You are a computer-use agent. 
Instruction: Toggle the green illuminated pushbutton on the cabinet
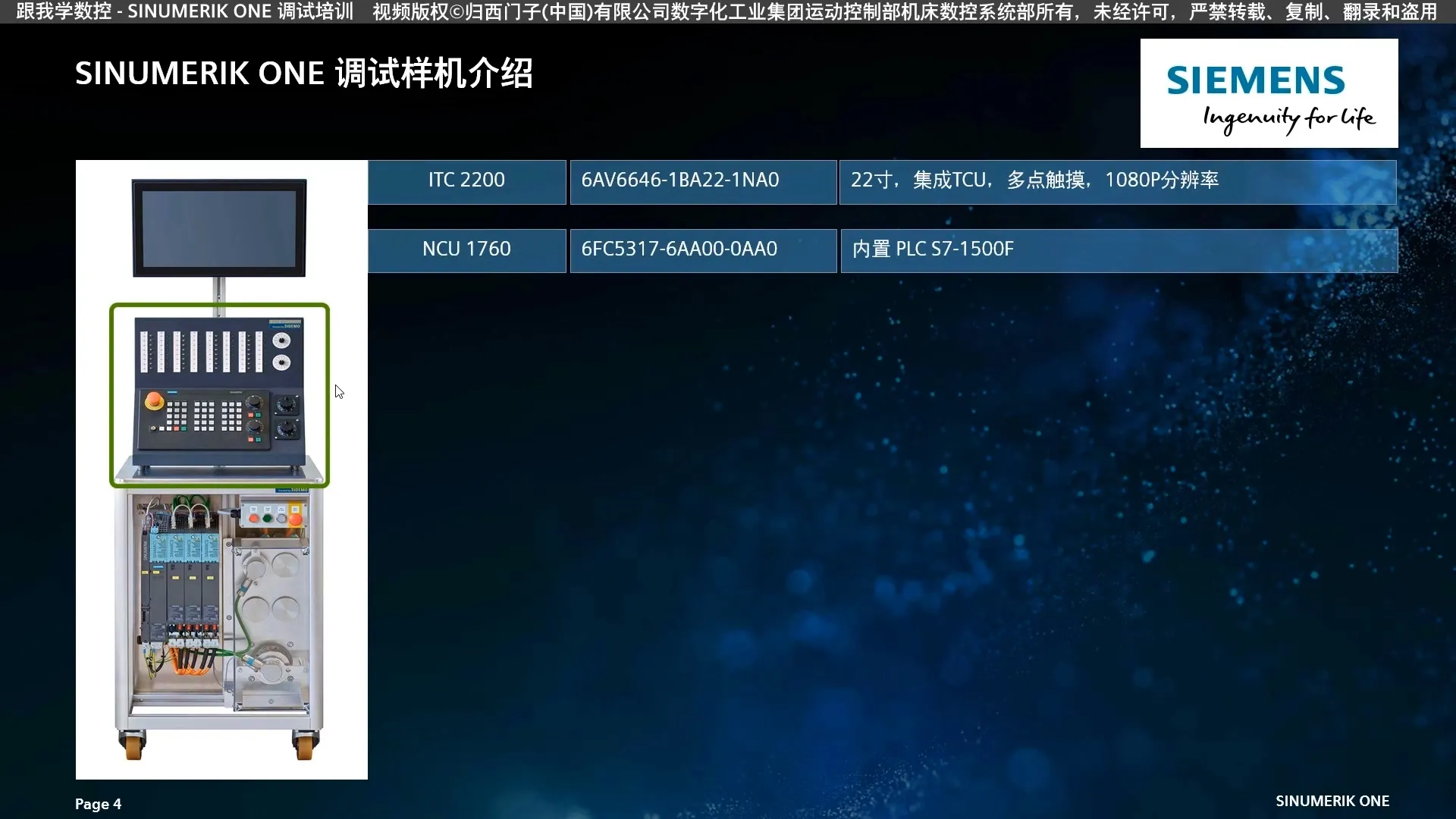point(267,518)
